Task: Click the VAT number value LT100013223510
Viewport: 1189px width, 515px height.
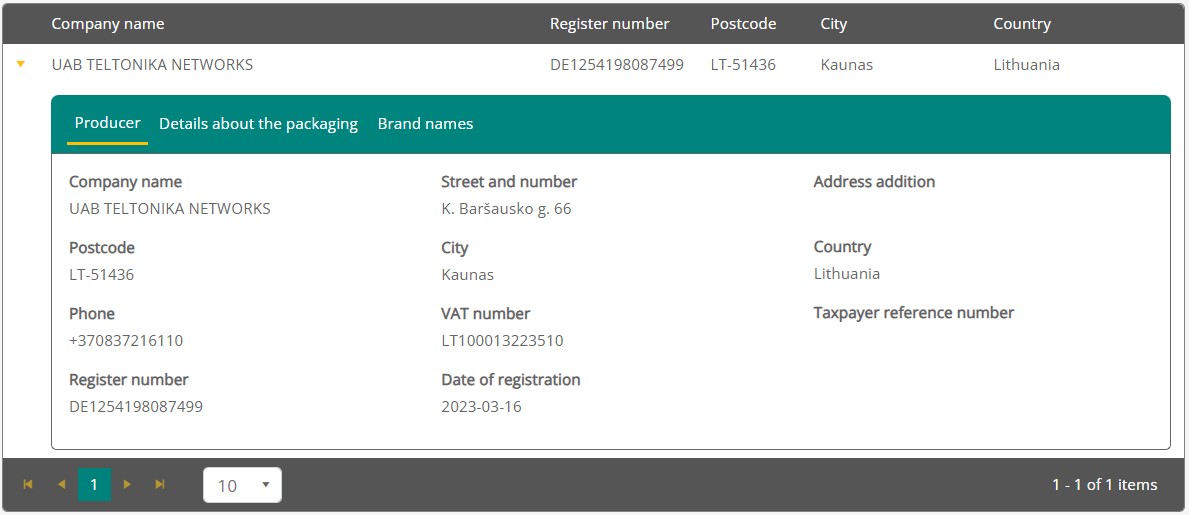Action: (x=502, y=341)
